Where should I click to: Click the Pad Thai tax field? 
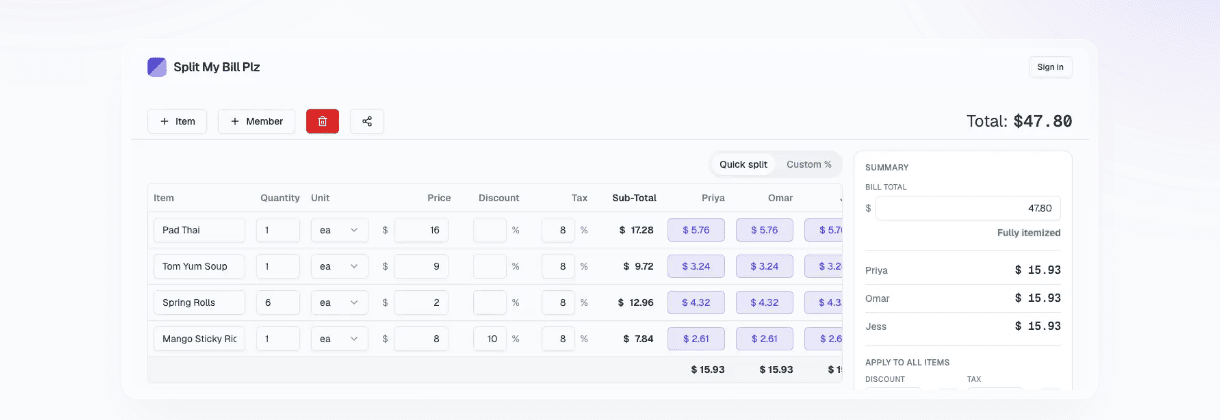point(558,230)
